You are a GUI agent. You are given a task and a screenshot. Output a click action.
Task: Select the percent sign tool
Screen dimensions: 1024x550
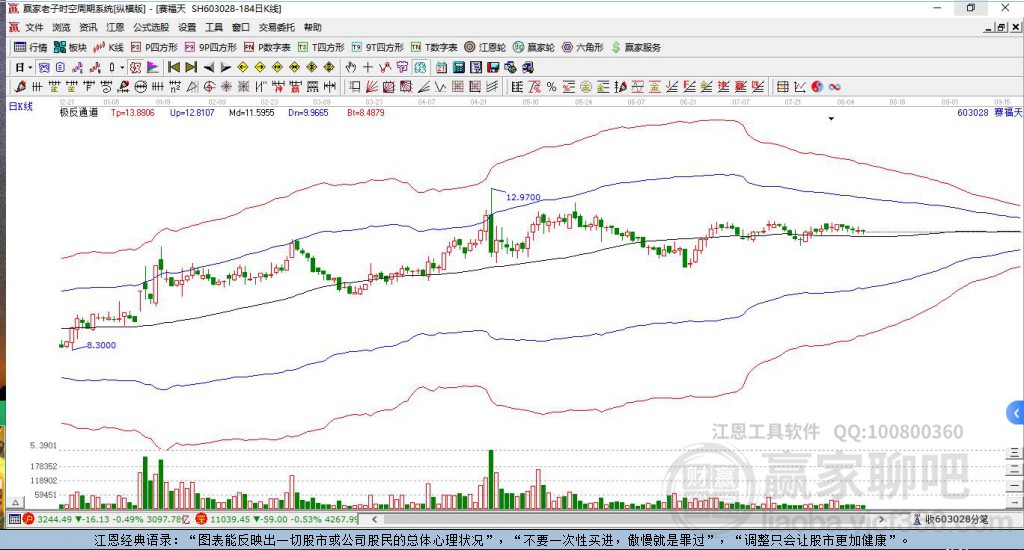click(x=551, y=86)
